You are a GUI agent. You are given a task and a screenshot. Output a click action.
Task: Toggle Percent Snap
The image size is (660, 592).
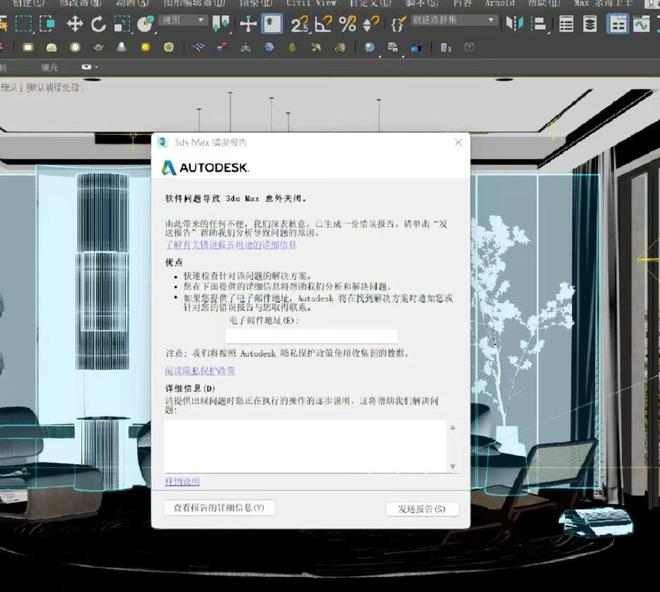[x=347, y=24]
